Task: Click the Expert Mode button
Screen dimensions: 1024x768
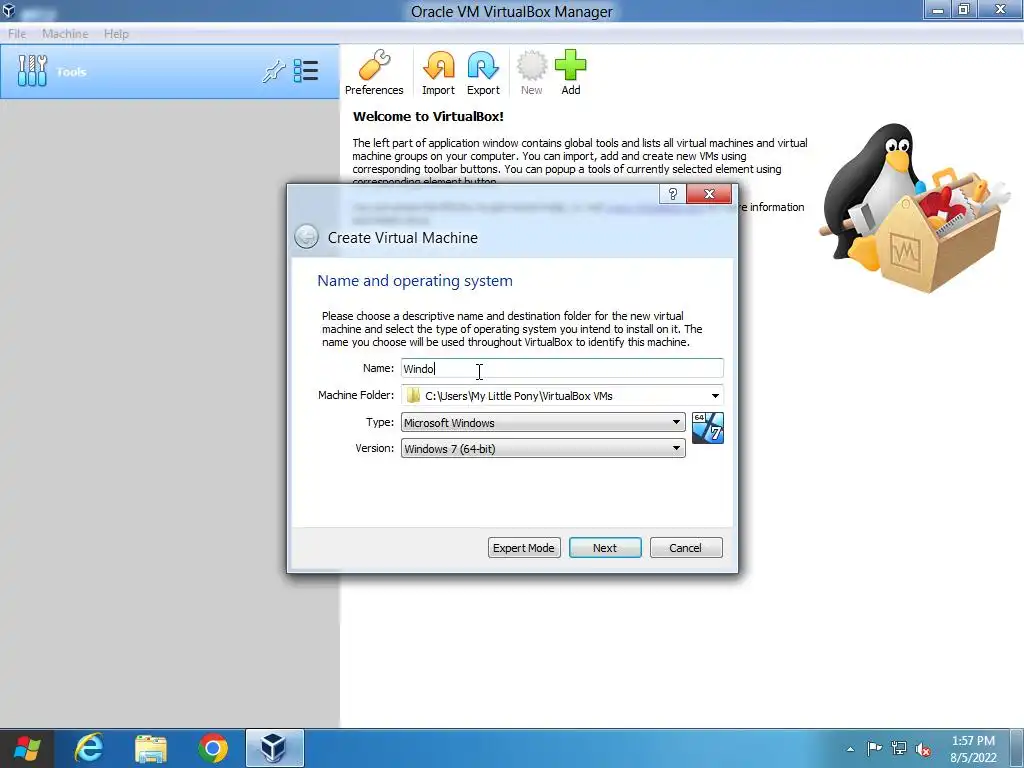Action: tap(524, 548)
